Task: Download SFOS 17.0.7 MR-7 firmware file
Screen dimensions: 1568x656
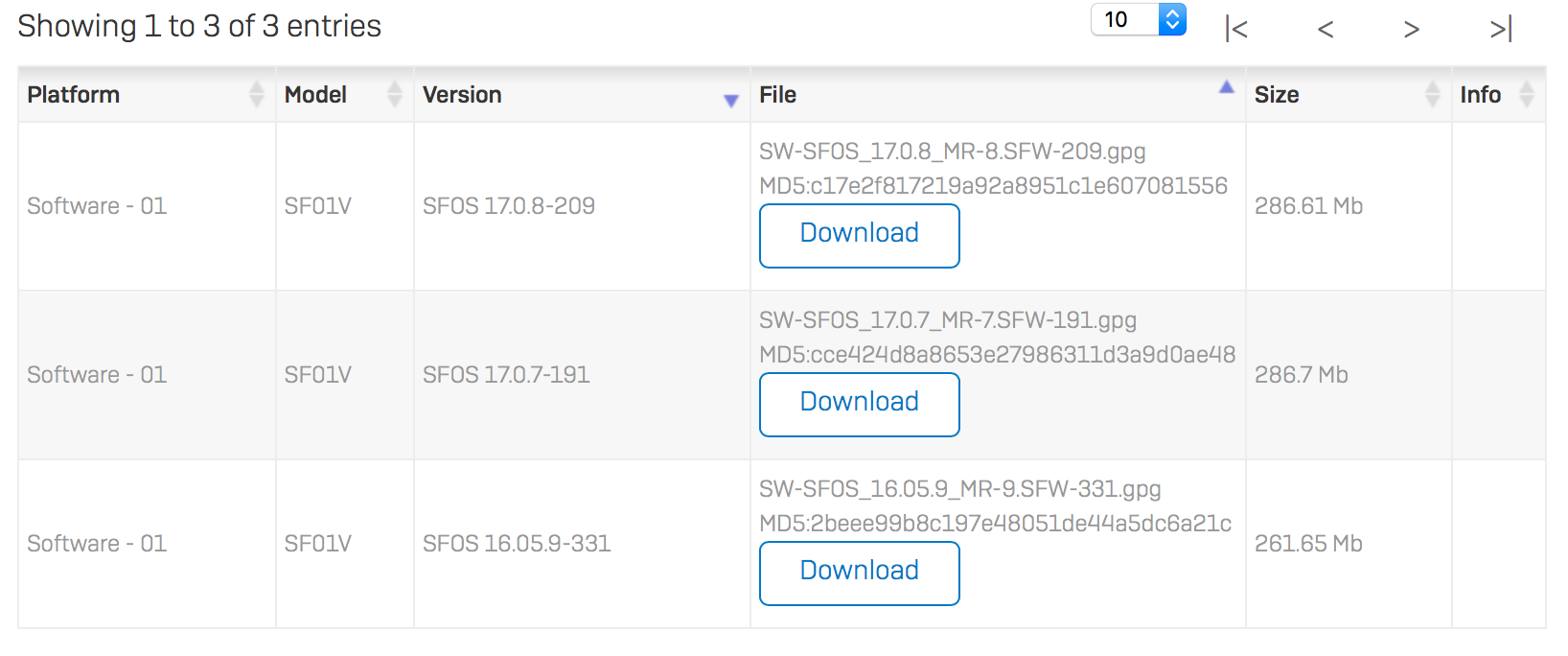Action: pos(860,405)
